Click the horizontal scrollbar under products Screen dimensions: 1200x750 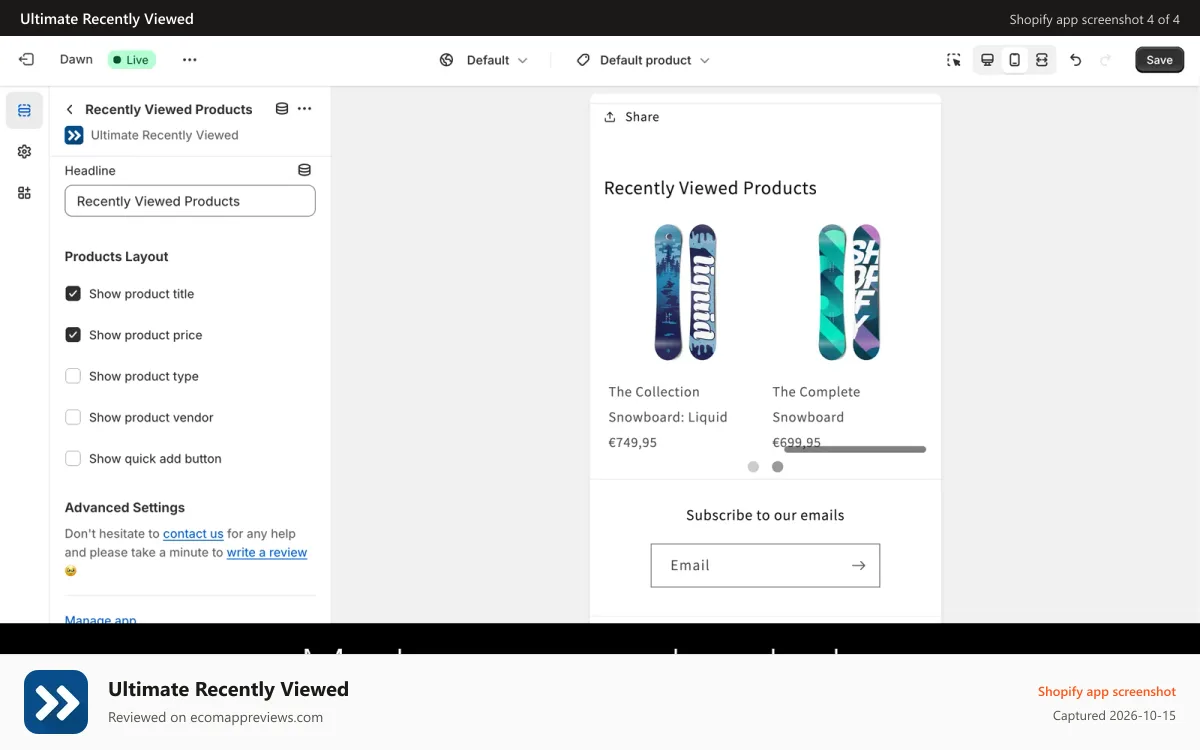pos(855,450)
